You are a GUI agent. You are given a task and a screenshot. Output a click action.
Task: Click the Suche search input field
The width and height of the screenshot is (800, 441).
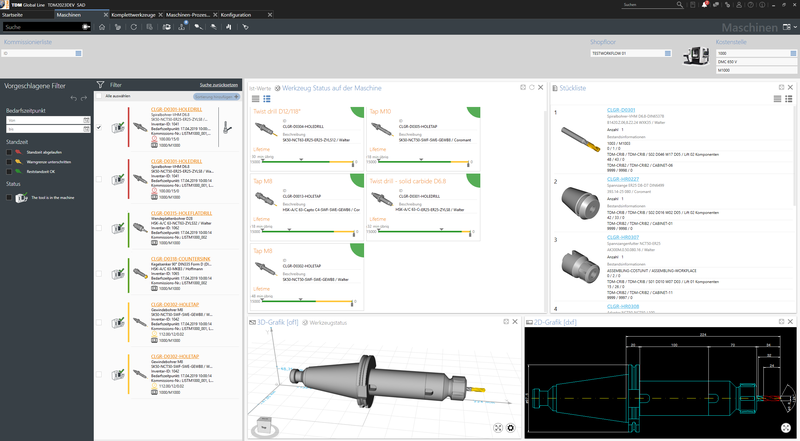[40, 27]
